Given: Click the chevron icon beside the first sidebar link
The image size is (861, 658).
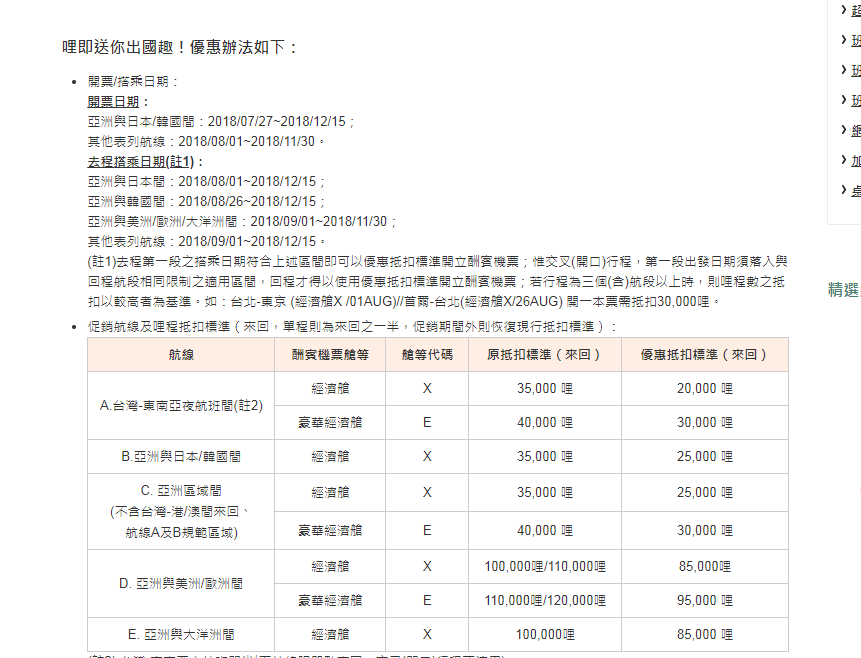Looking at the screenshot, I should [x=843, y=11].
